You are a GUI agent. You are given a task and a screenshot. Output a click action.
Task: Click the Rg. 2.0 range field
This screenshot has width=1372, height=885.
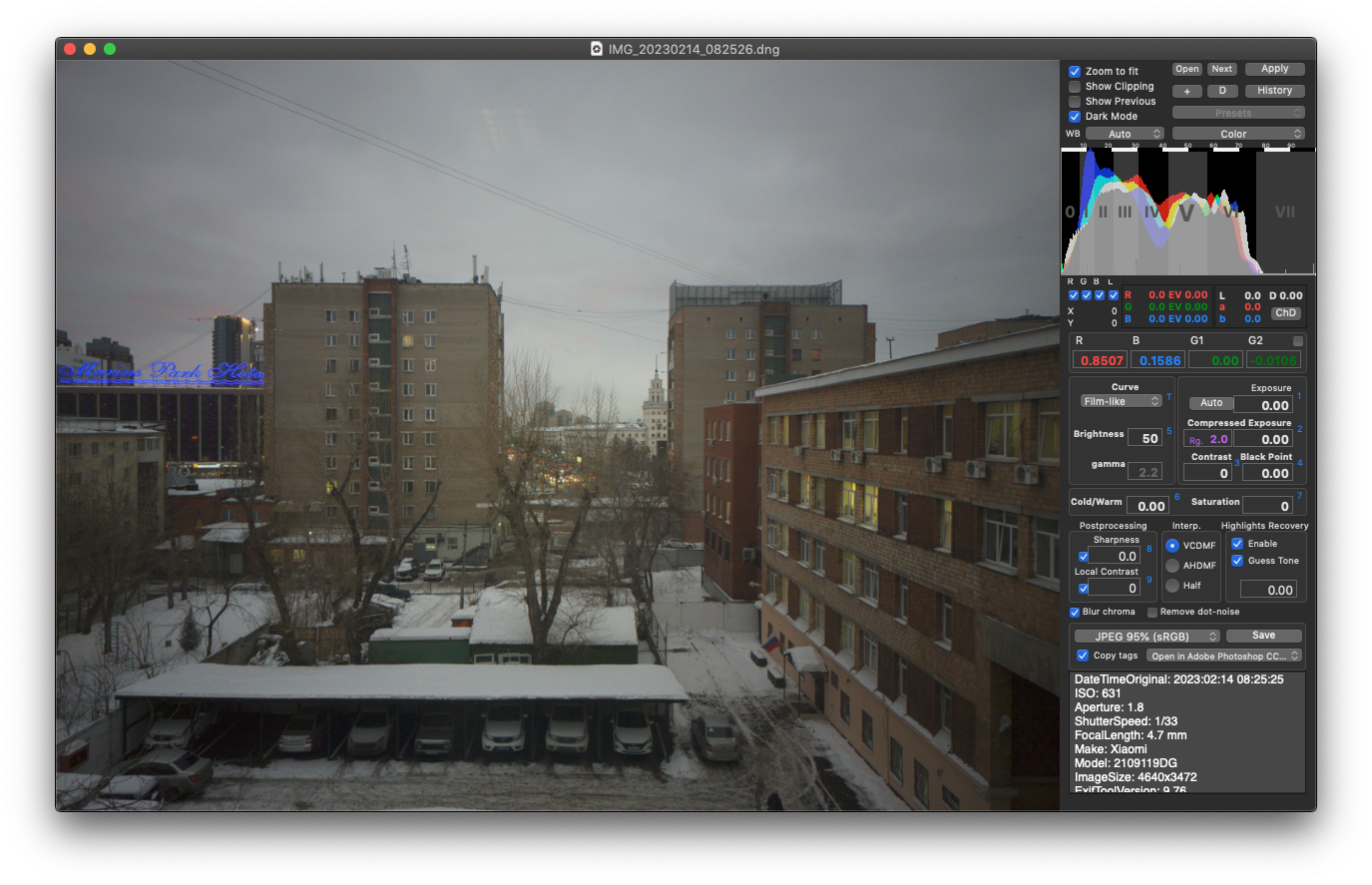click(x=1208, y=439)
